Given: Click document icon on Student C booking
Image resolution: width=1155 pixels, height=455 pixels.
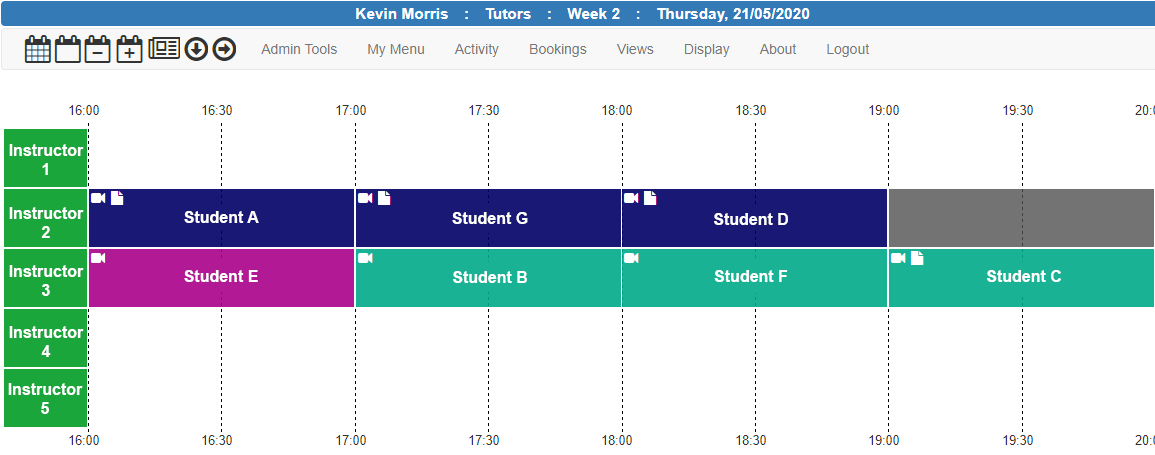Looking at the screenshot, I should [917, 258].
